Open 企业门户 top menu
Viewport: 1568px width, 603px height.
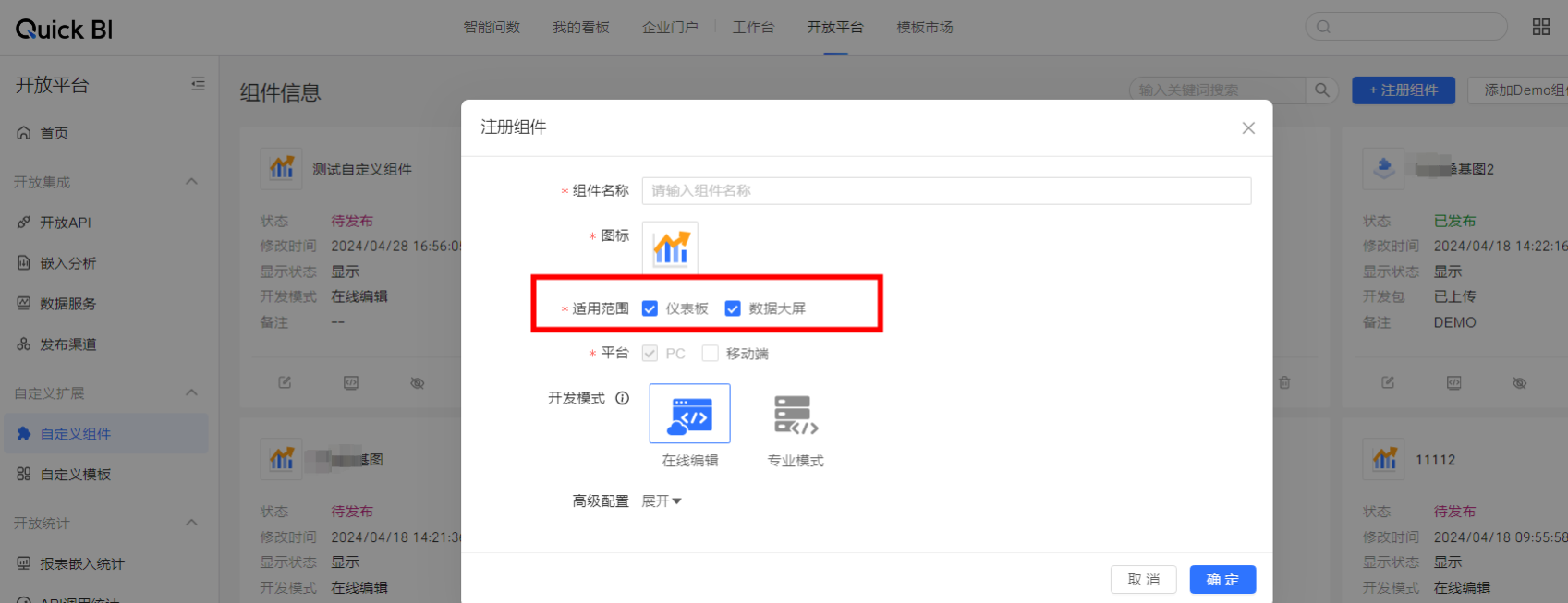tap(670, 28)
